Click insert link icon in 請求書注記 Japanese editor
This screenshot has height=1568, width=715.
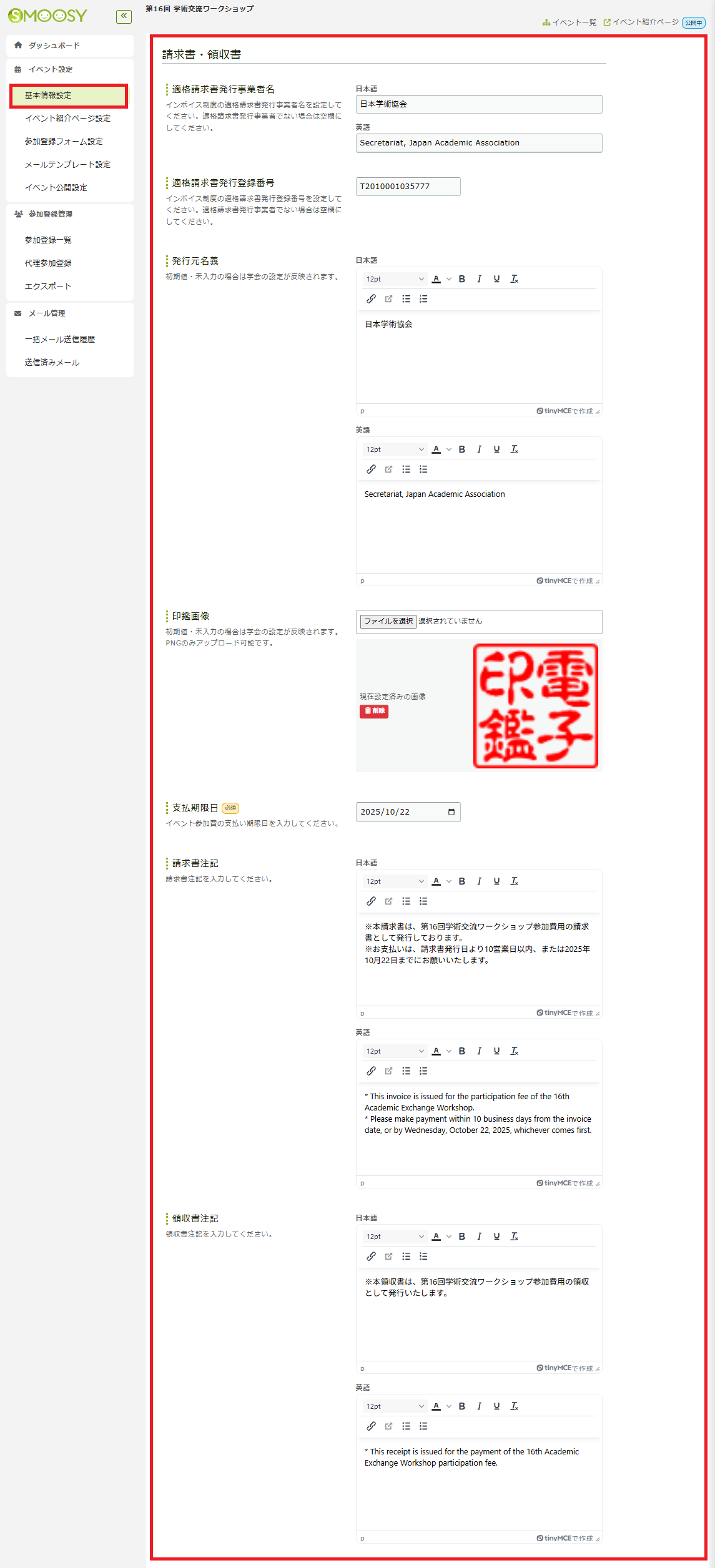pyautogui.click(x=371, y=901)
